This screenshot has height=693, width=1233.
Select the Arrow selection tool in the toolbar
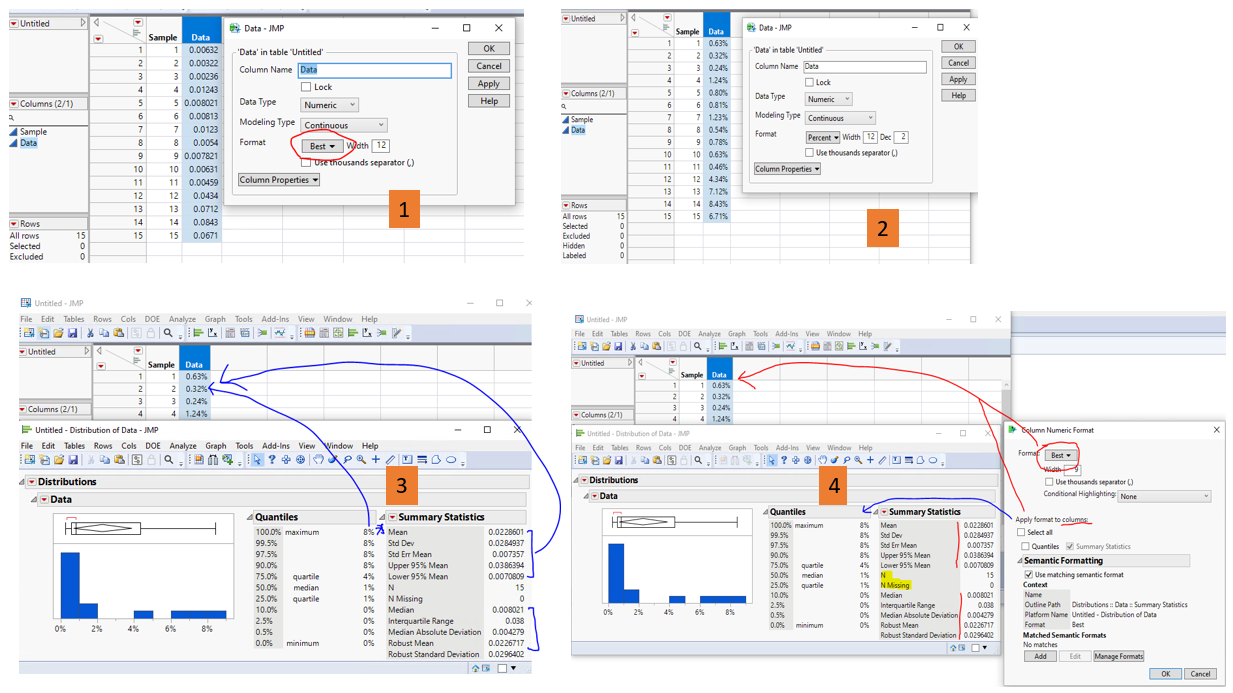[258, 459]
